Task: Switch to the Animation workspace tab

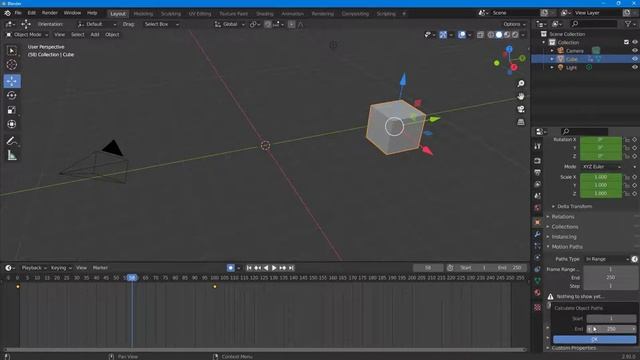Action: (x=292, y=13)
